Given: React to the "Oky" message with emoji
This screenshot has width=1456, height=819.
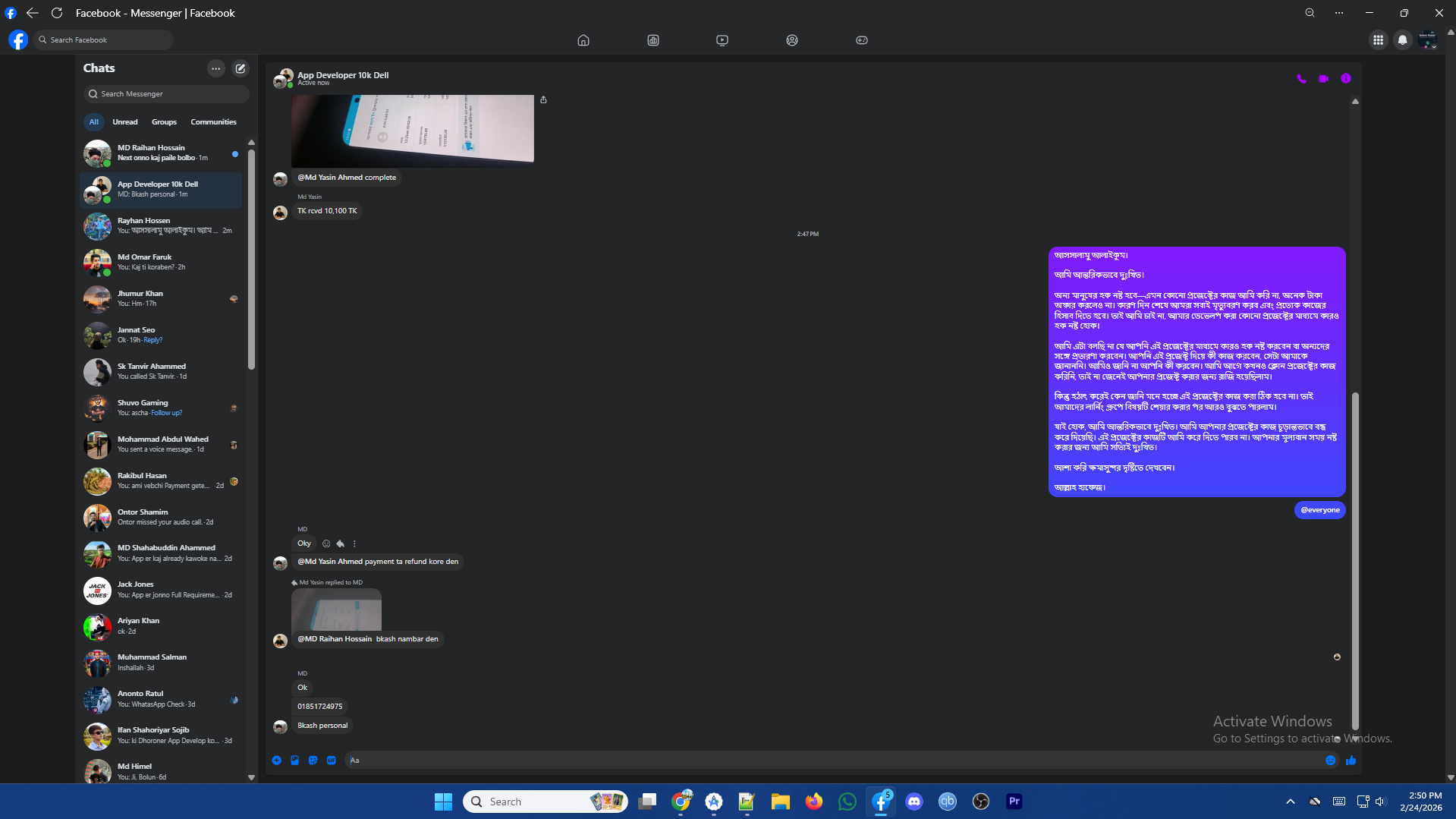Looking at the screenshot, I should point(326,544).
